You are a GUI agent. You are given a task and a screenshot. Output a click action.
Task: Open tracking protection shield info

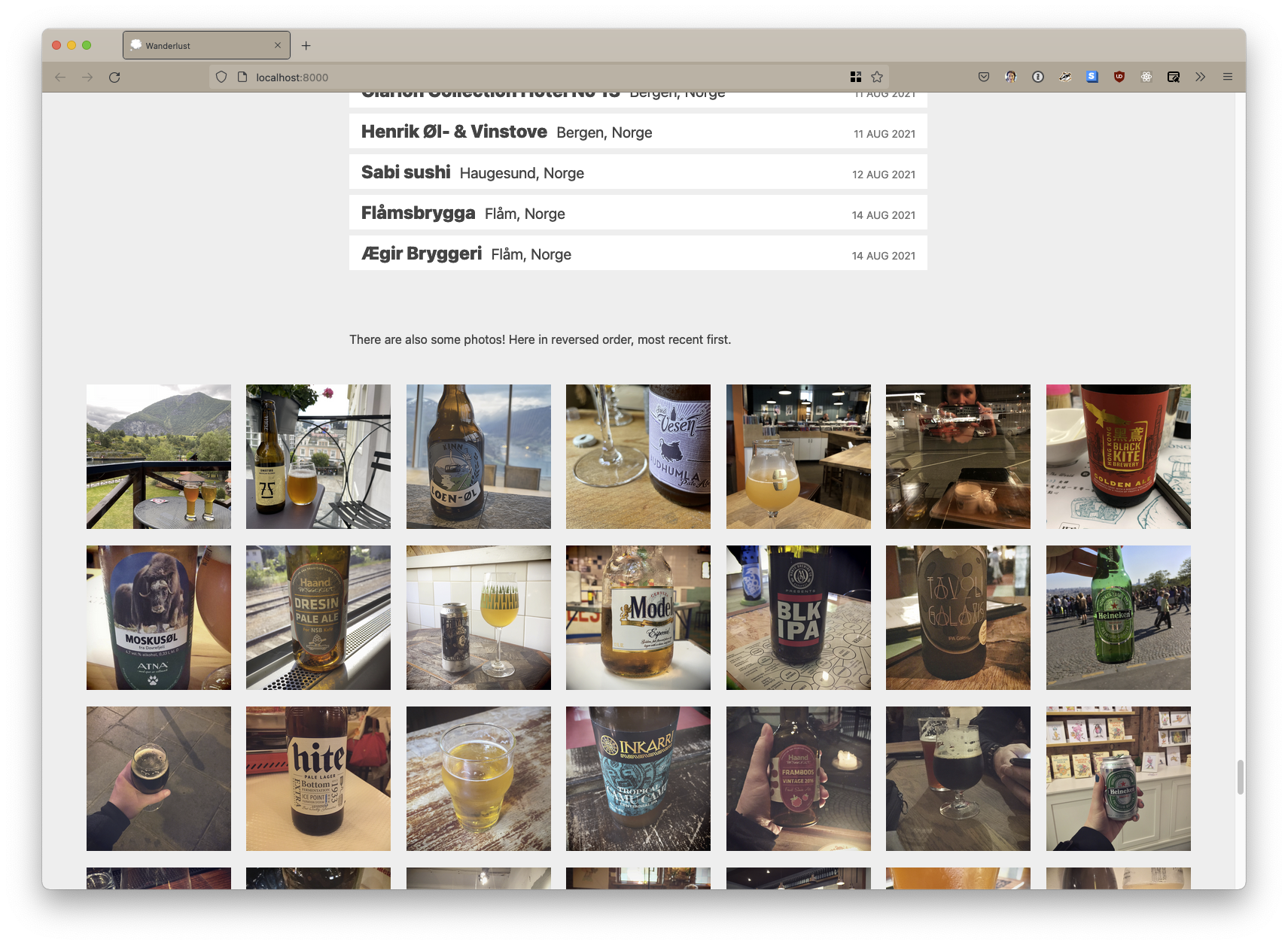[221, 77]
